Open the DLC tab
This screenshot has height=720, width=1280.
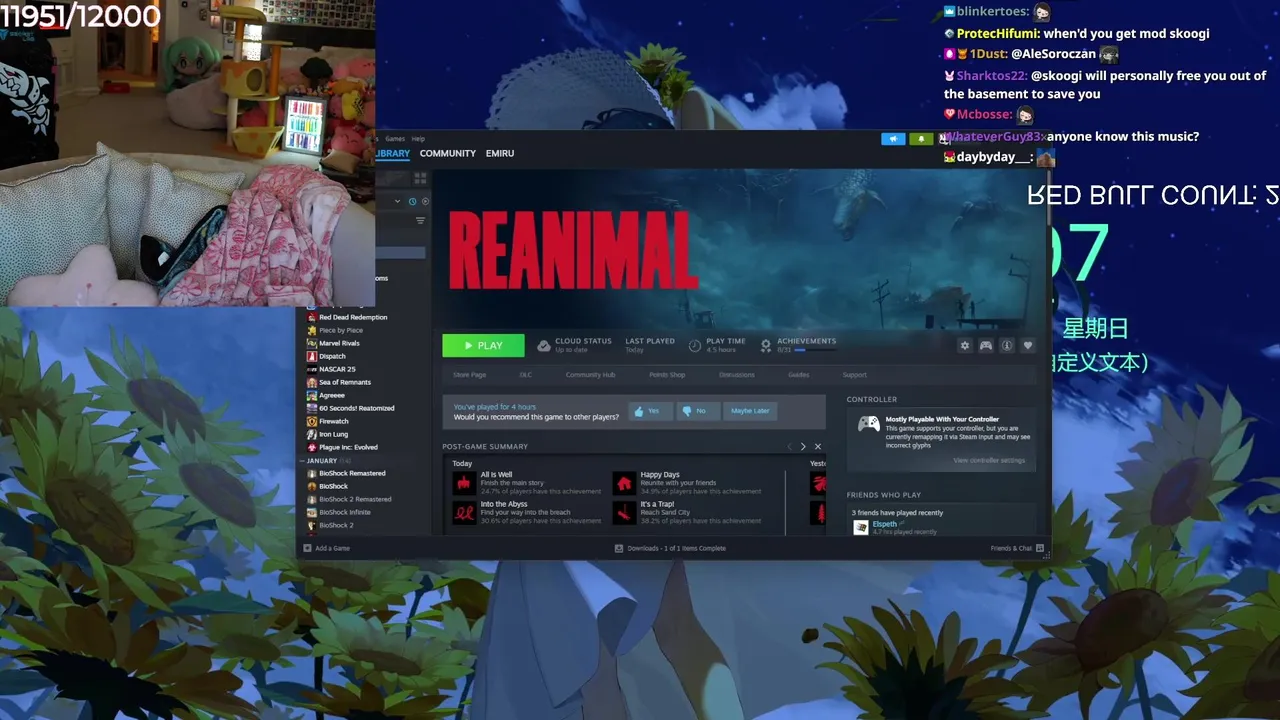point(525,375)
